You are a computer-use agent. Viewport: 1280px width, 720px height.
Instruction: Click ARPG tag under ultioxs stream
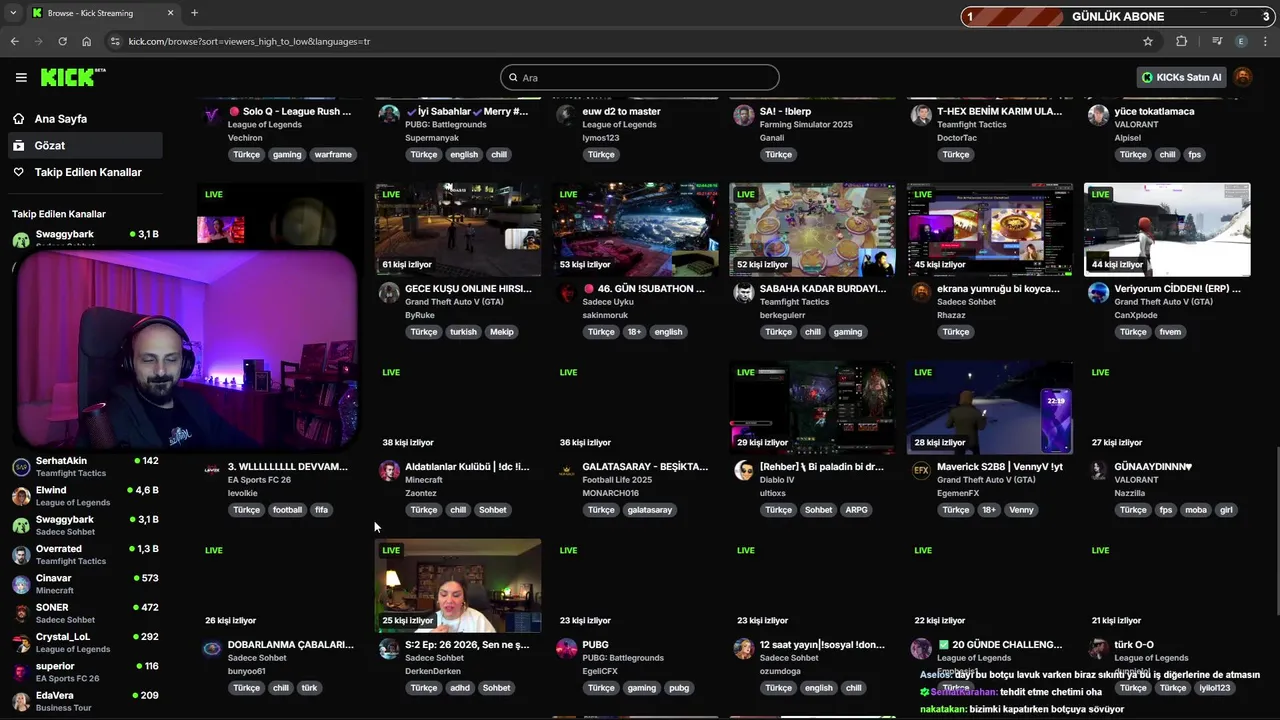click(x=856, y=510)
